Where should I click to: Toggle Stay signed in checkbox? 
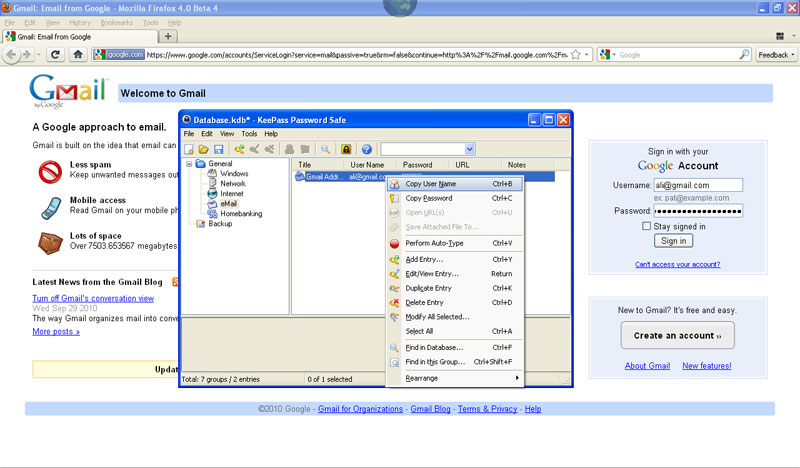click(x=646, y=226)
